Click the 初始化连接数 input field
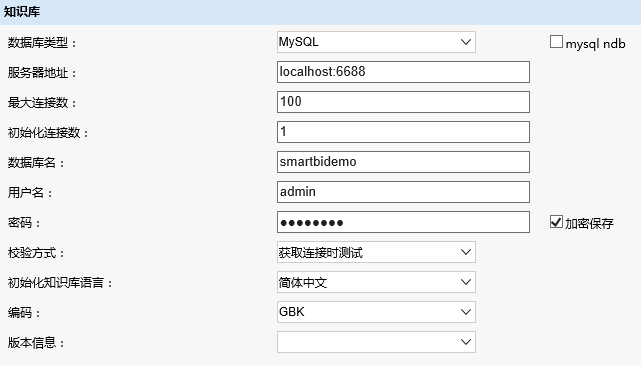The image size is (641, 365). 403,132
